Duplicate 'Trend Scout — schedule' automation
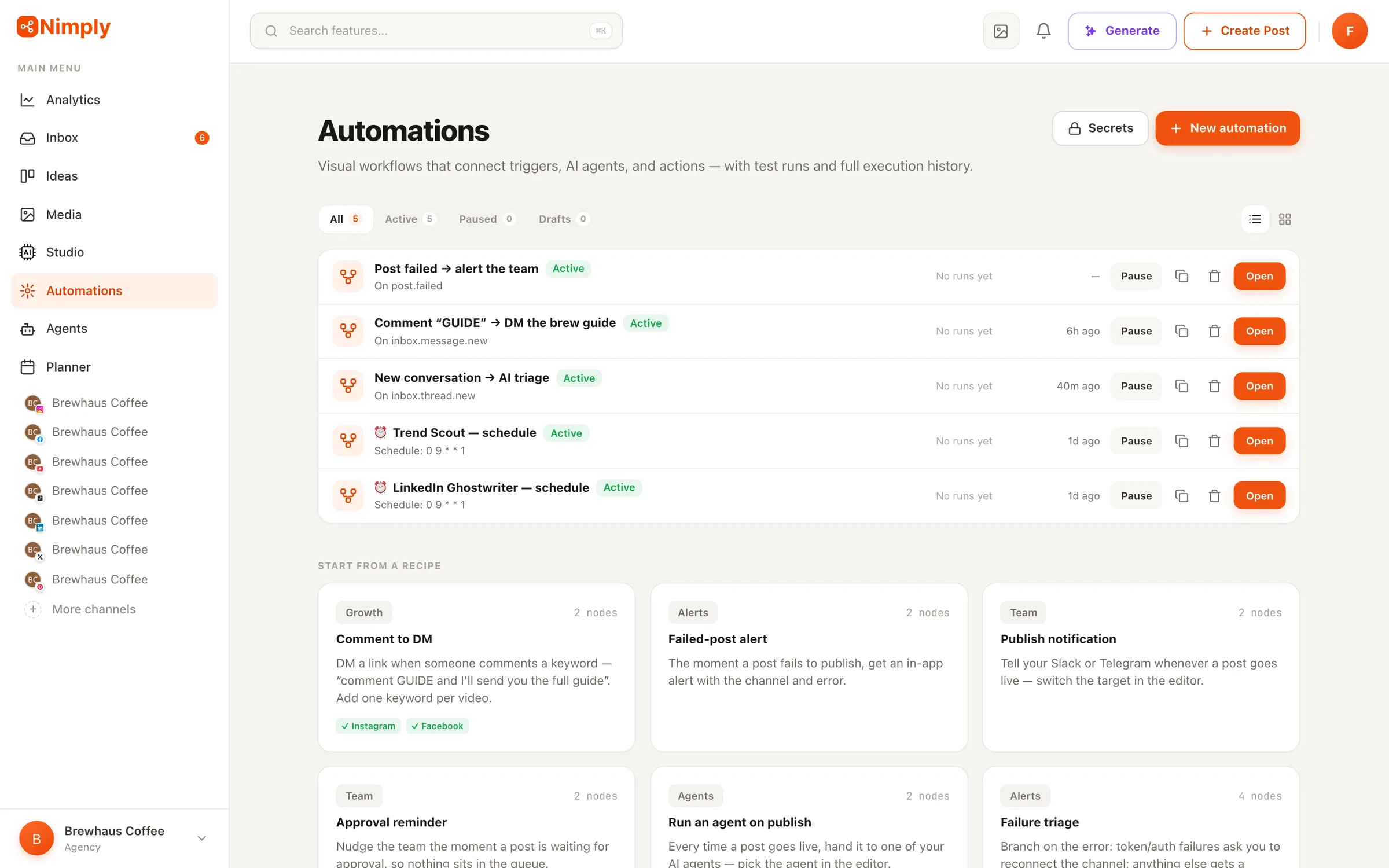The width and height of the screenshot is (1389, 868). [x=1182, y=441]
